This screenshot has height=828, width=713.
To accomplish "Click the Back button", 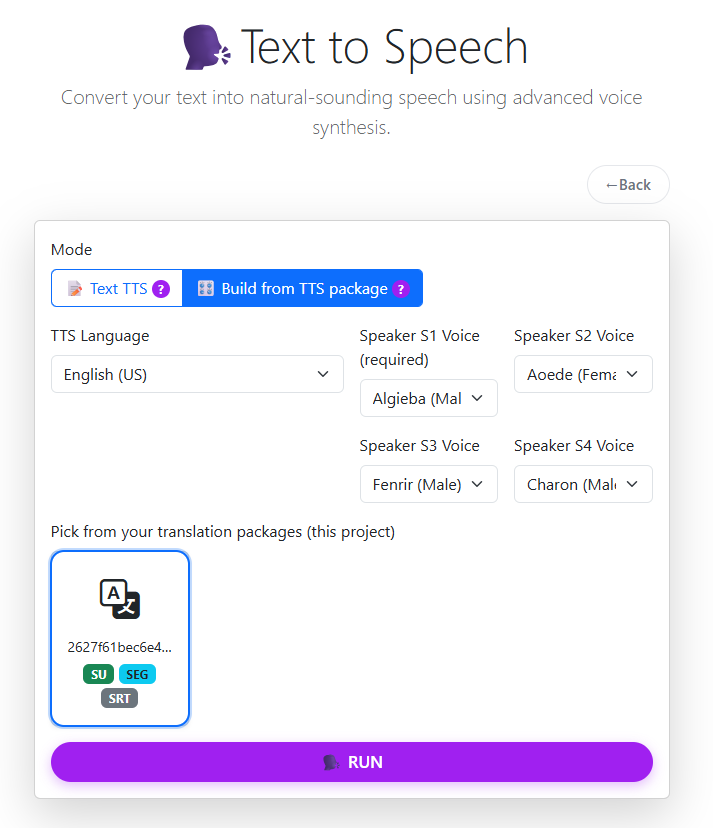I will 628,184.
